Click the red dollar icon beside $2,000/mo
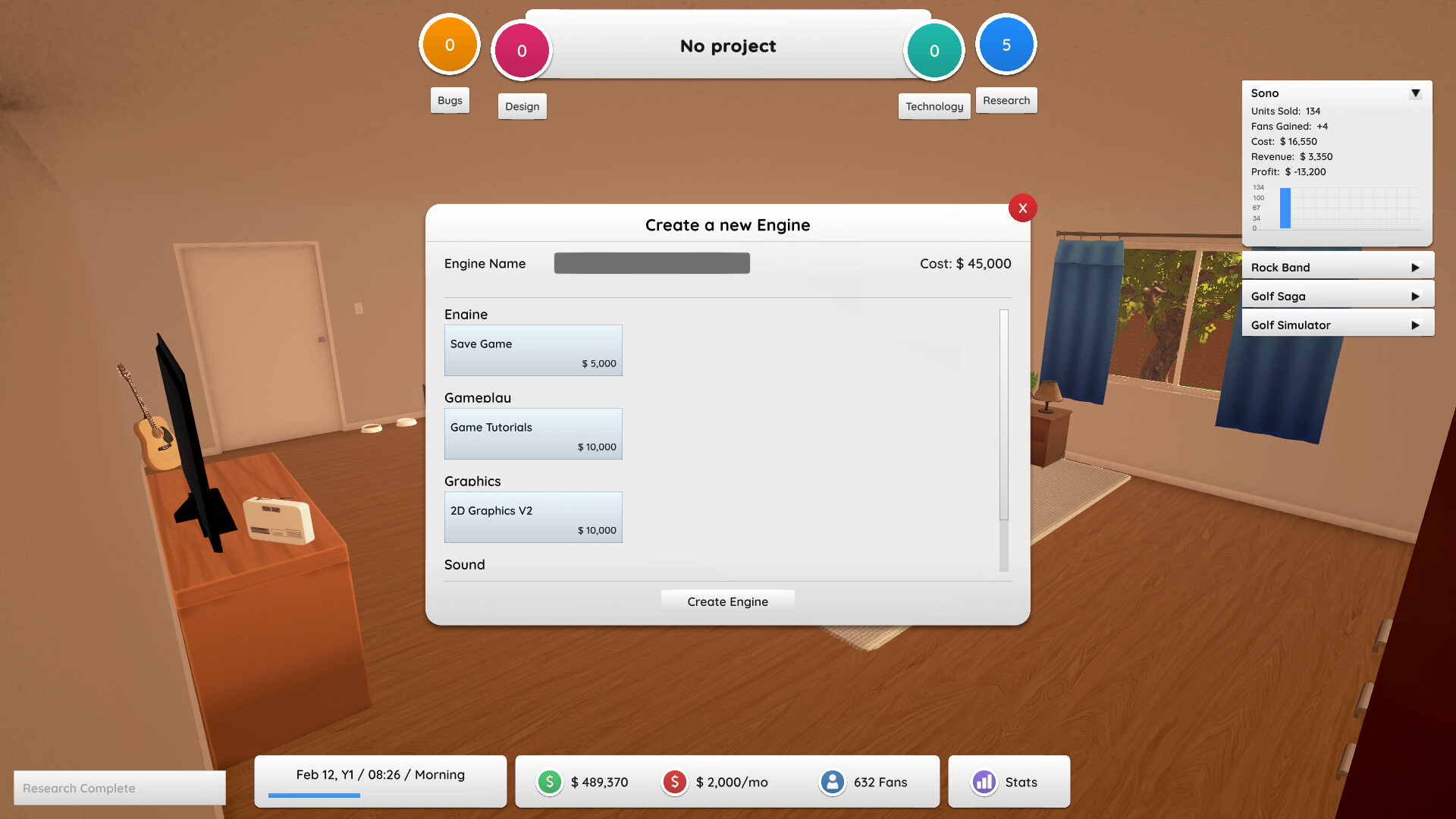Image resolution: width=1456 pixels, height=819 pixels. point(674,782)
